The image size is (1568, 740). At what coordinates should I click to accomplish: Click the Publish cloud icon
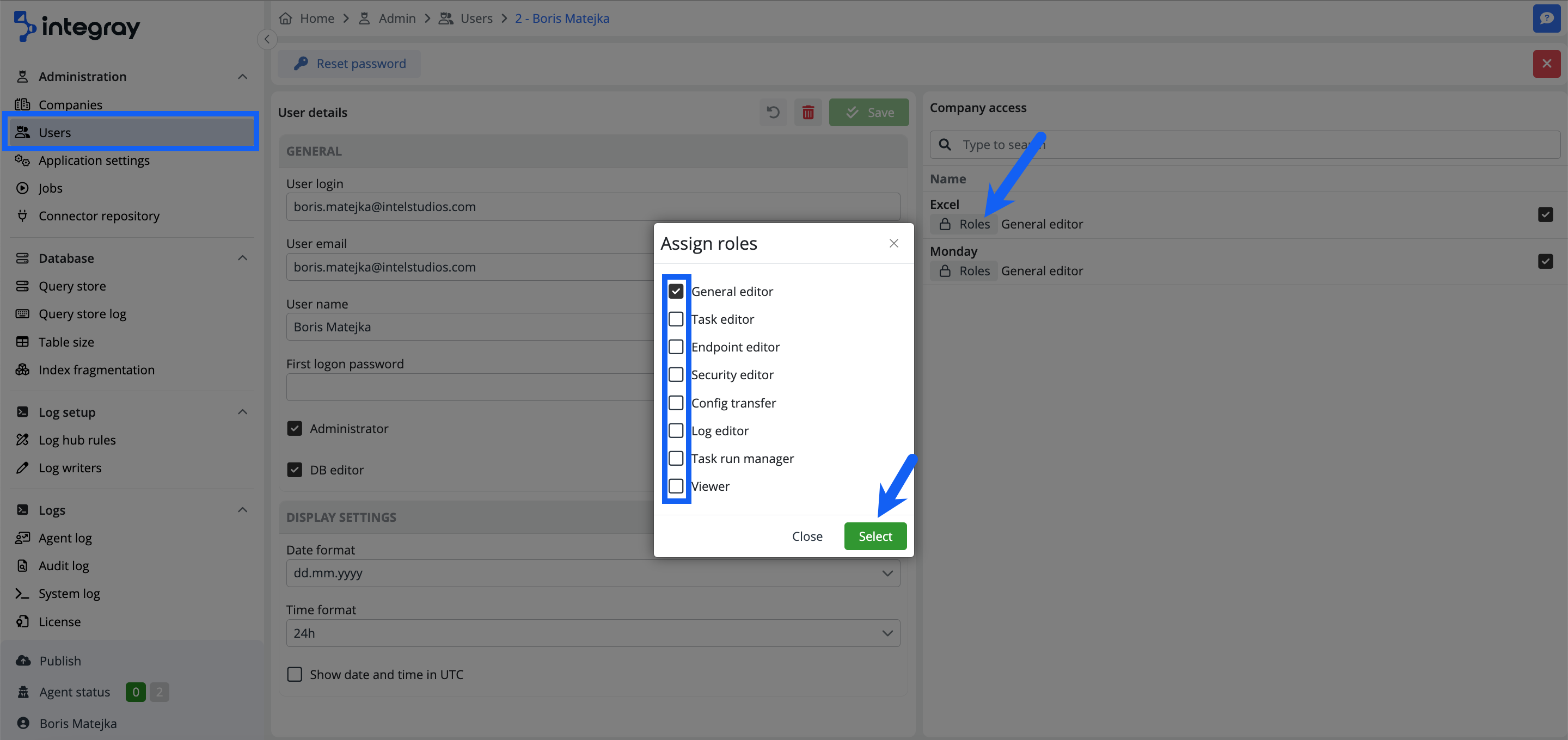coord(23,660)
